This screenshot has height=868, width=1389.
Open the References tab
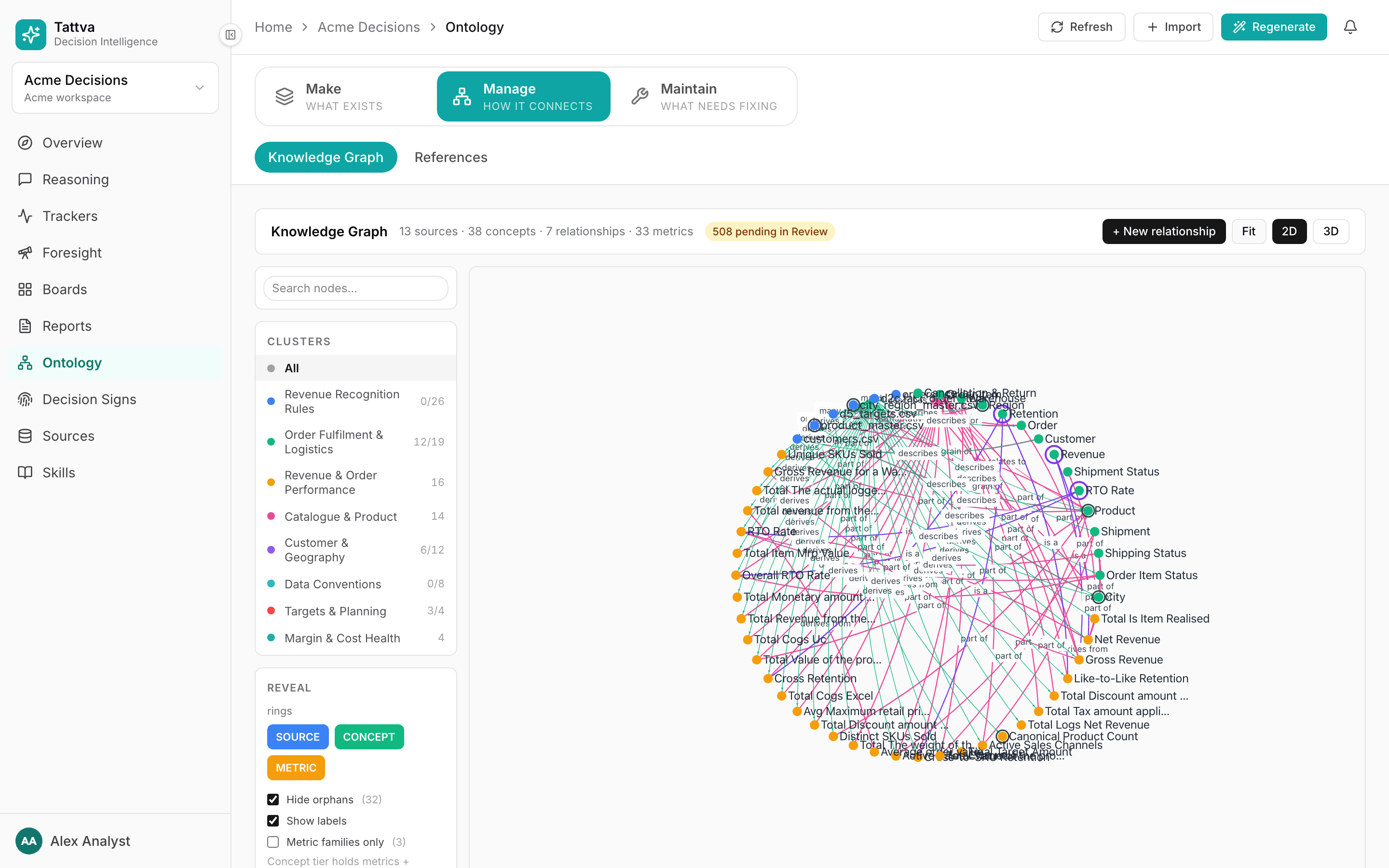(x=450, y=157)
